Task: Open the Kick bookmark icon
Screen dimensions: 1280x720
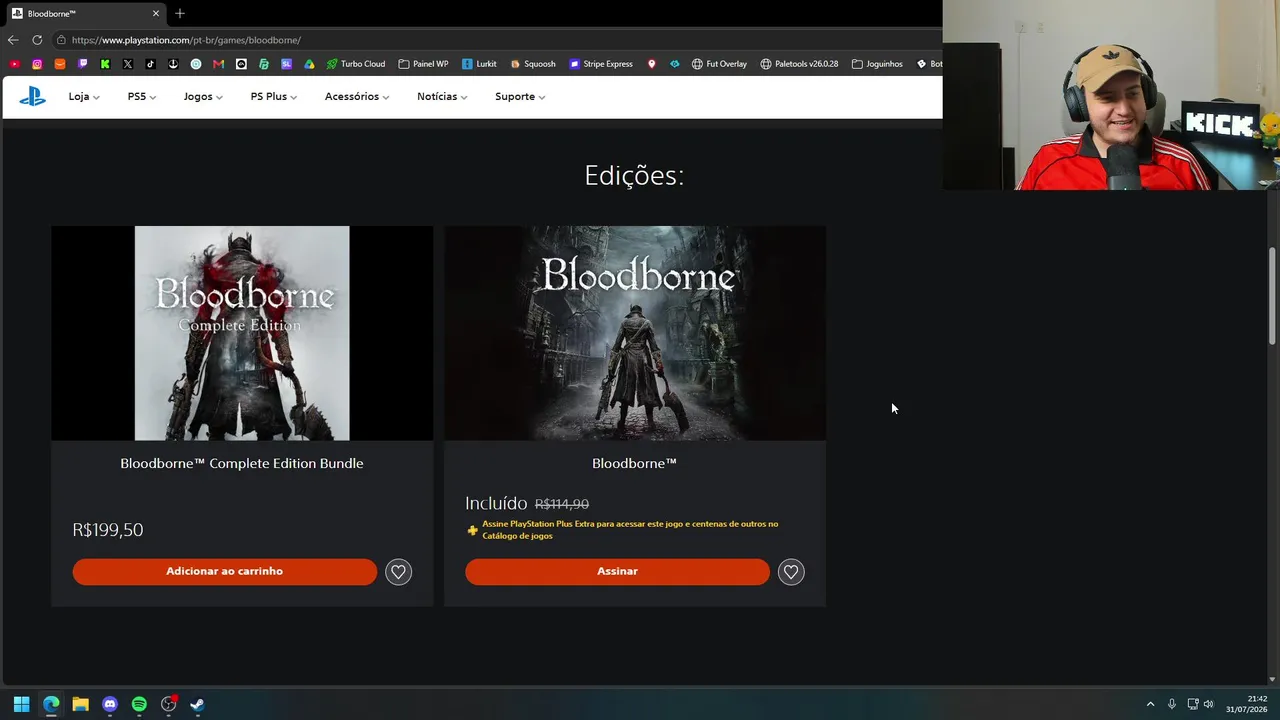Action: pos(105,64)
